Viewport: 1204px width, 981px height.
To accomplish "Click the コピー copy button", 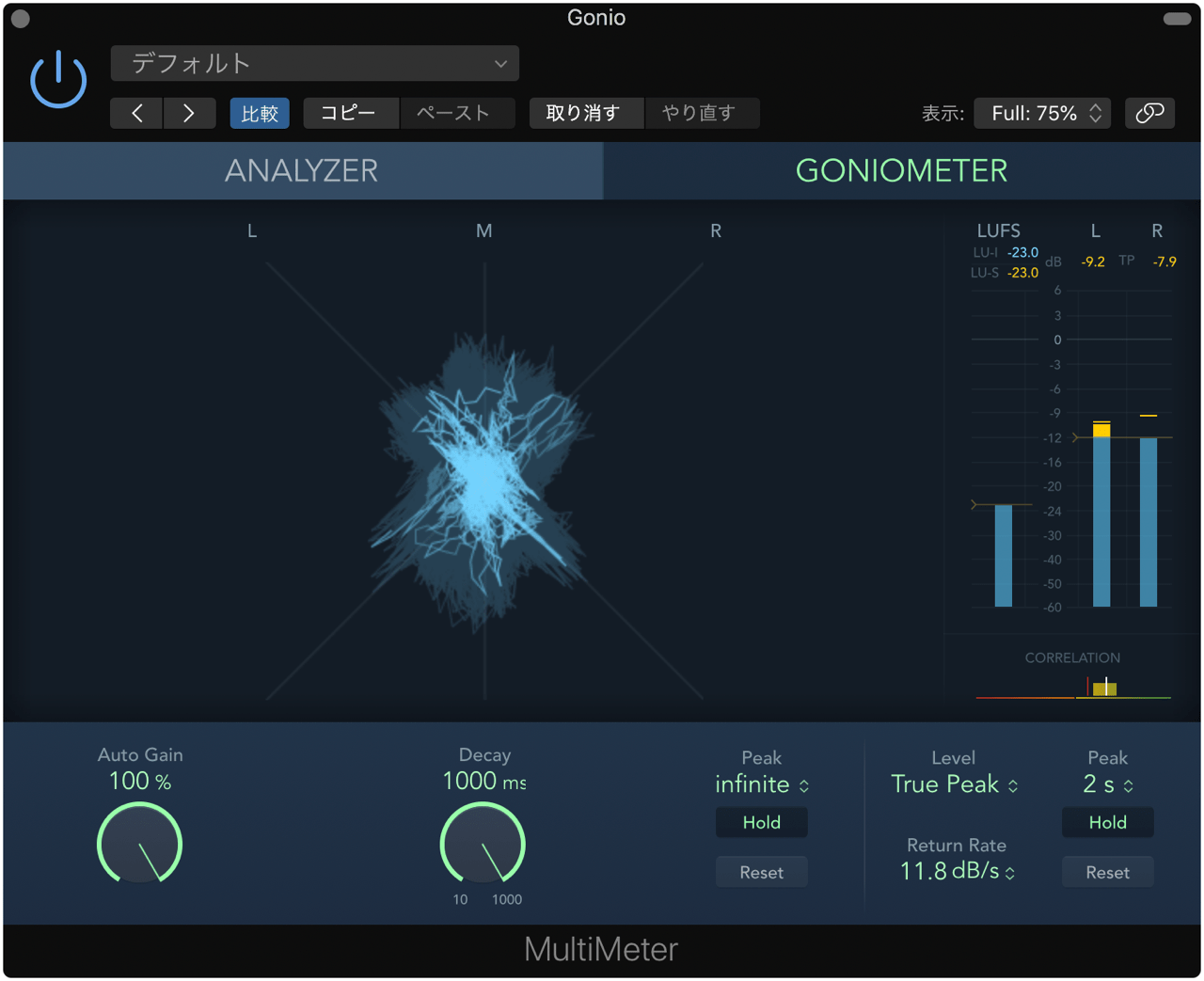I will tap(350, 112).
